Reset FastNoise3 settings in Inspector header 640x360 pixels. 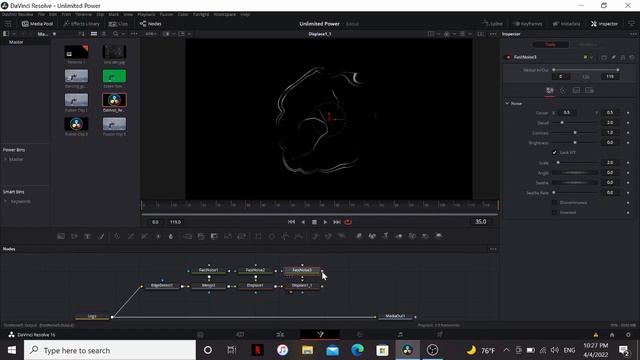click(x=632, y=58)
